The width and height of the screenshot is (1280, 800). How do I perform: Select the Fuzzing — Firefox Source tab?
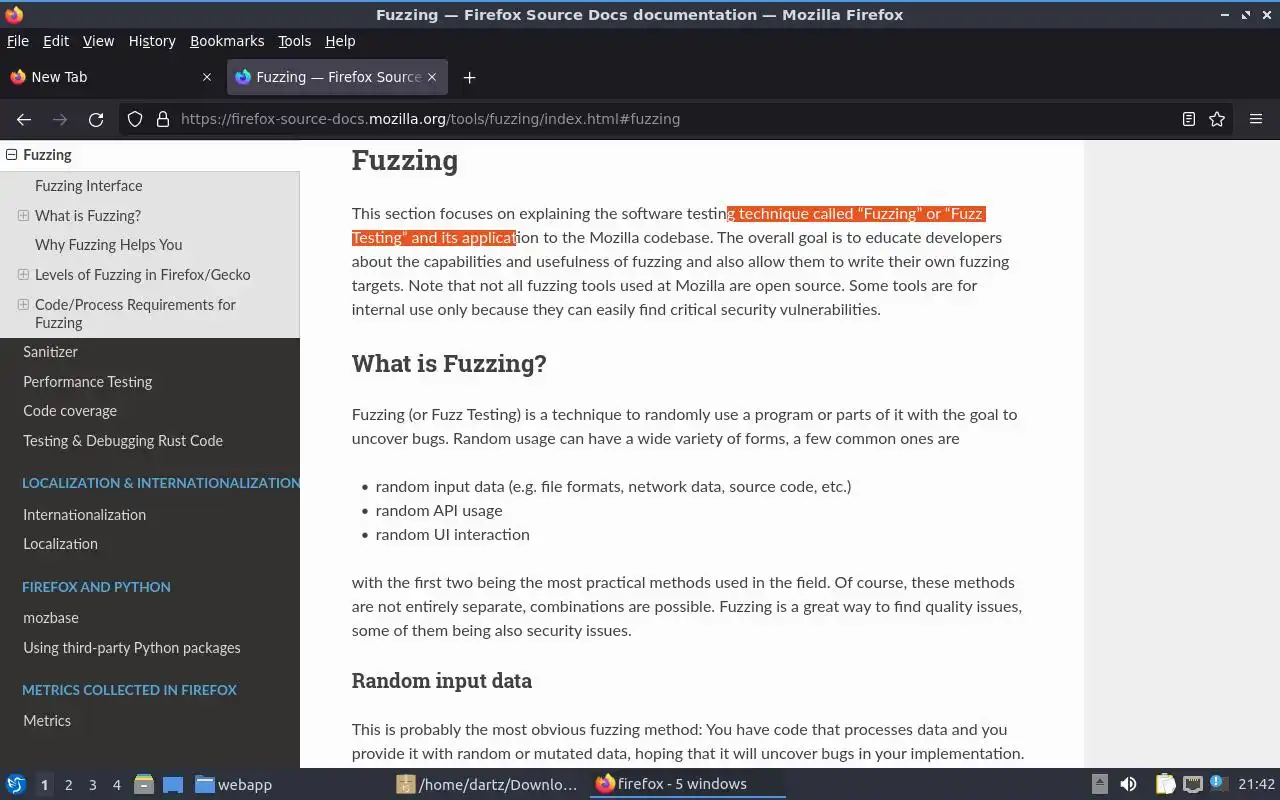[338, 77]
